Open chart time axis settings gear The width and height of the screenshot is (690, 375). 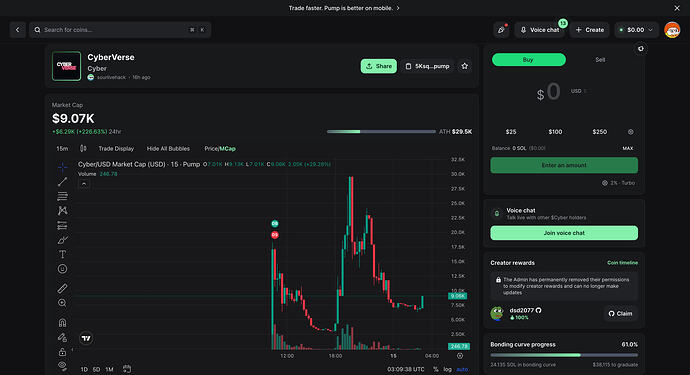coord(460,356)
